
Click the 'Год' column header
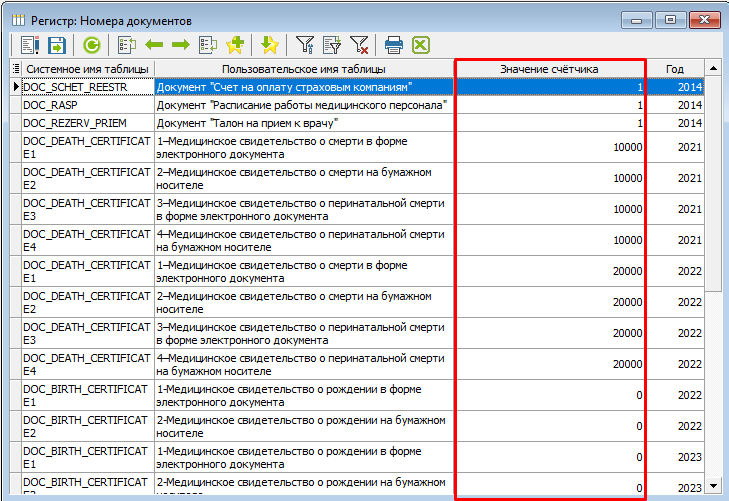[x=676, y=69]
